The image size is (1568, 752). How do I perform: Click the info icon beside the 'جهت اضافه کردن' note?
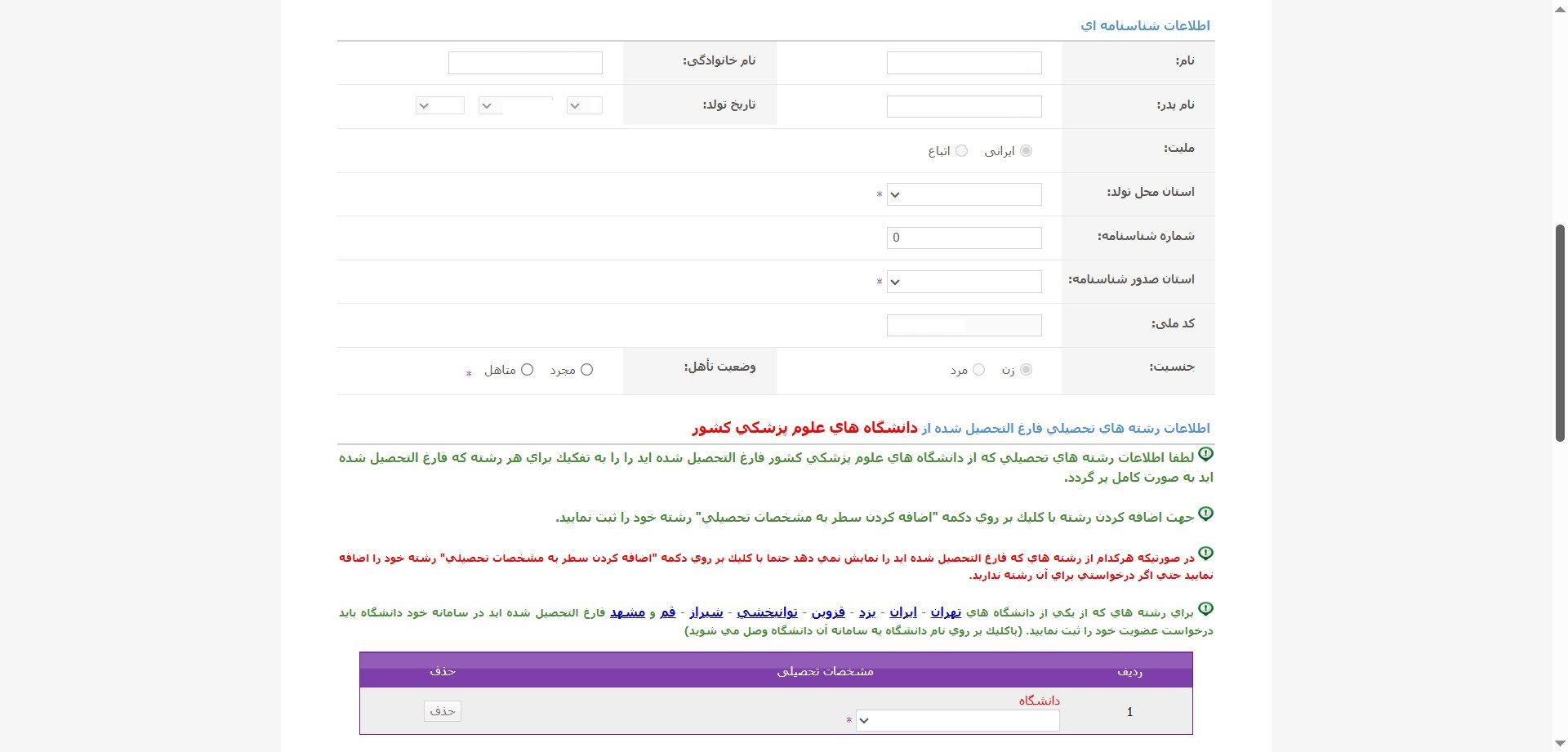[x=1205, y=514]
